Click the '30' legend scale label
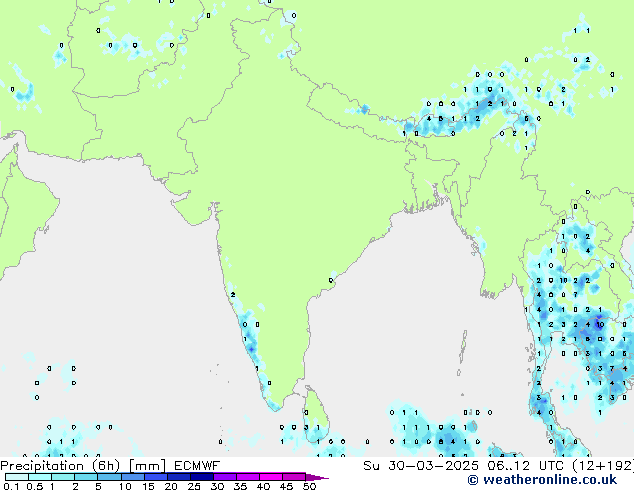 [x=217, y=486]
